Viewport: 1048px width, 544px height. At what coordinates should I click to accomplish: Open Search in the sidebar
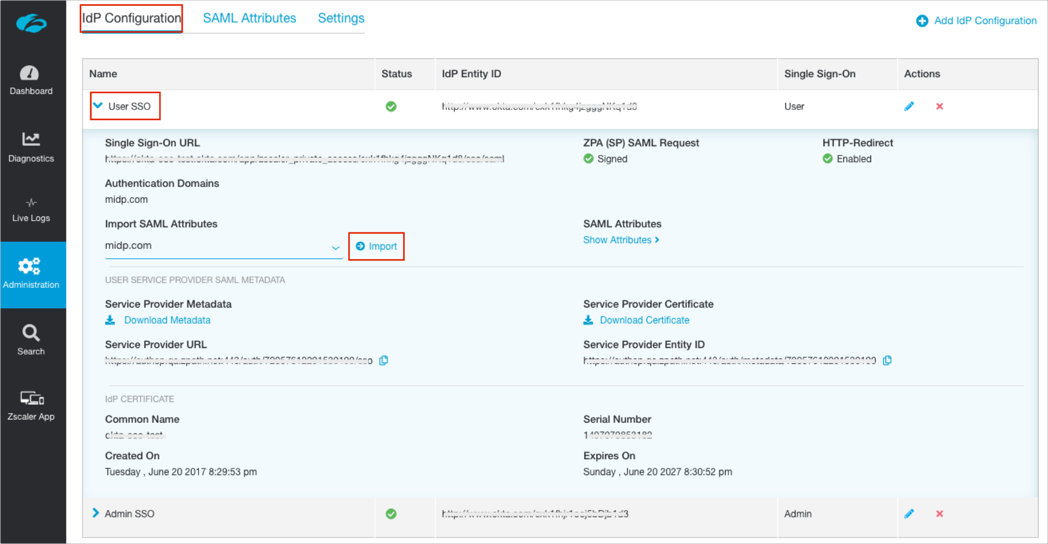(x=31, y=339)
